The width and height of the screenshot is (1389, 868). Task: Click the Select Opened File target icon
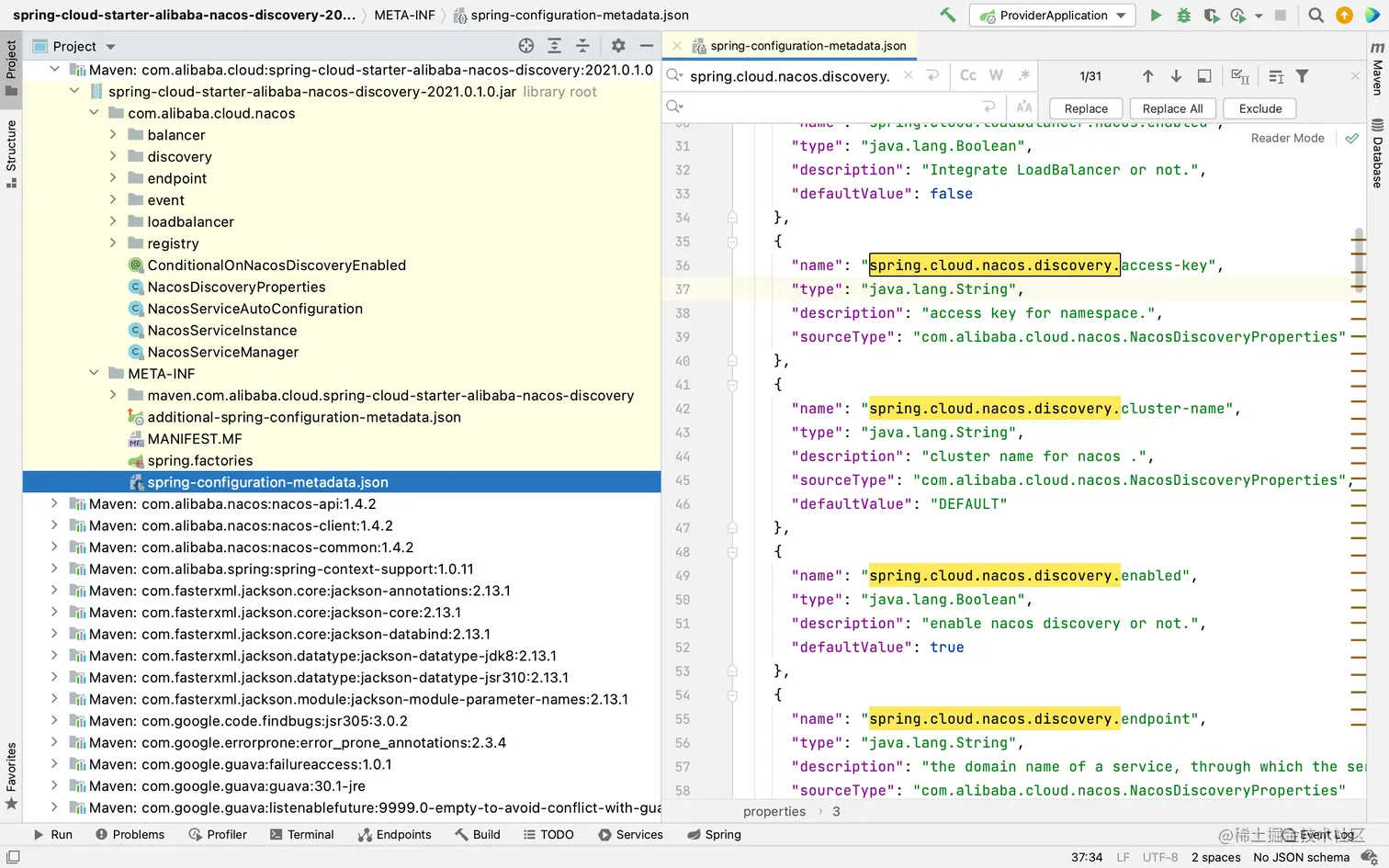click(x=525, y=46)
